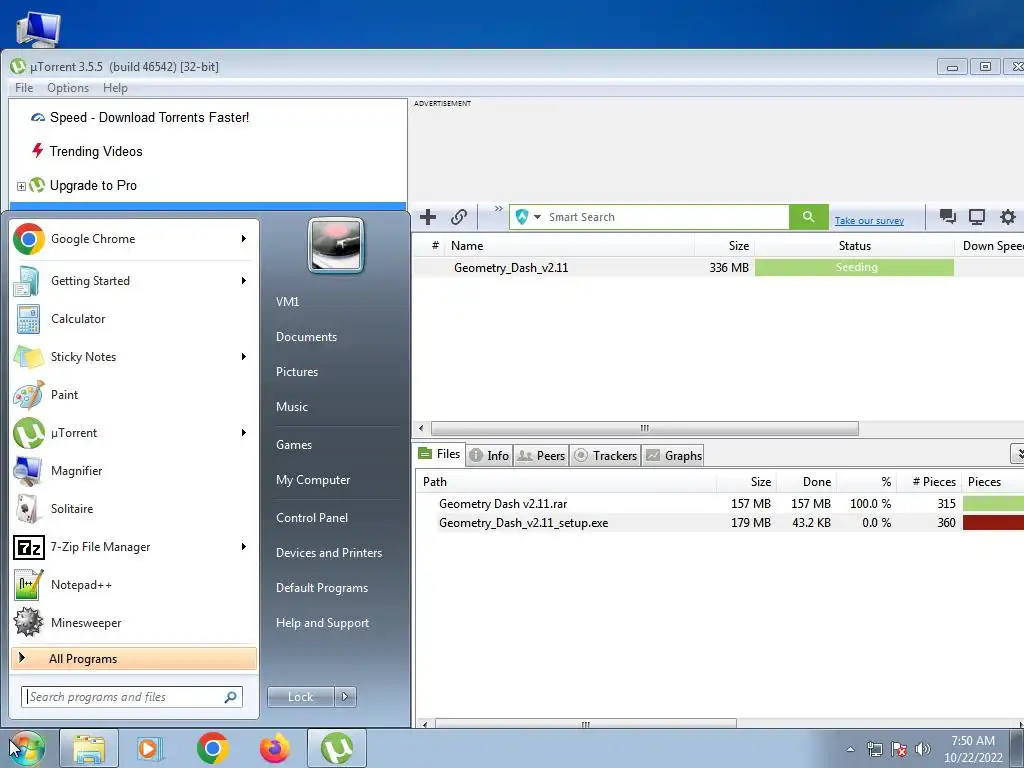Switch to the Peers tab

(x=541, y=455)
